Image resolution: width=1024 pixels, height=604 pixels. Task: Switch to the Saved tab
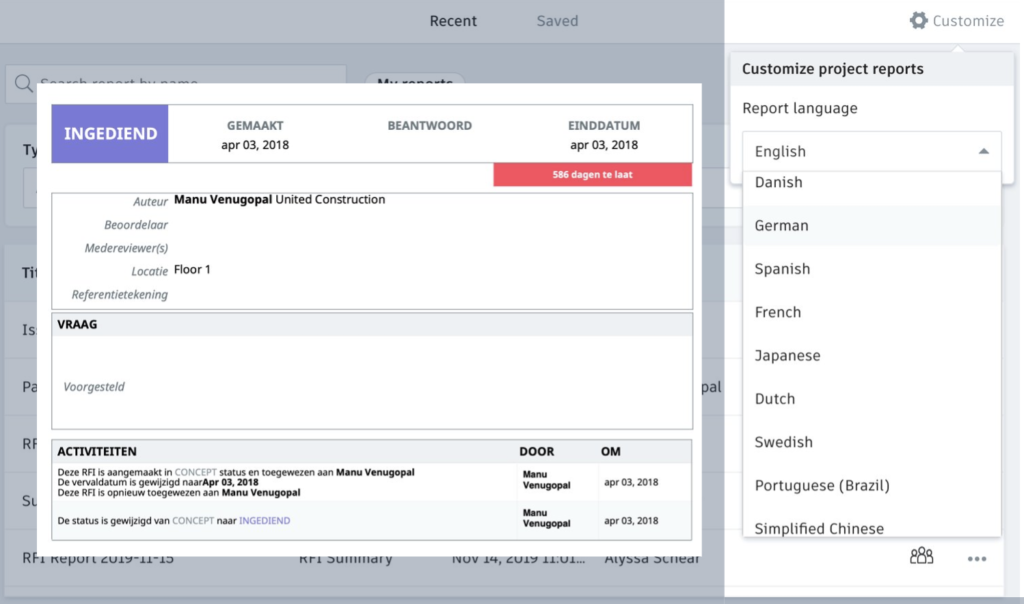click(x=557, y=21)
